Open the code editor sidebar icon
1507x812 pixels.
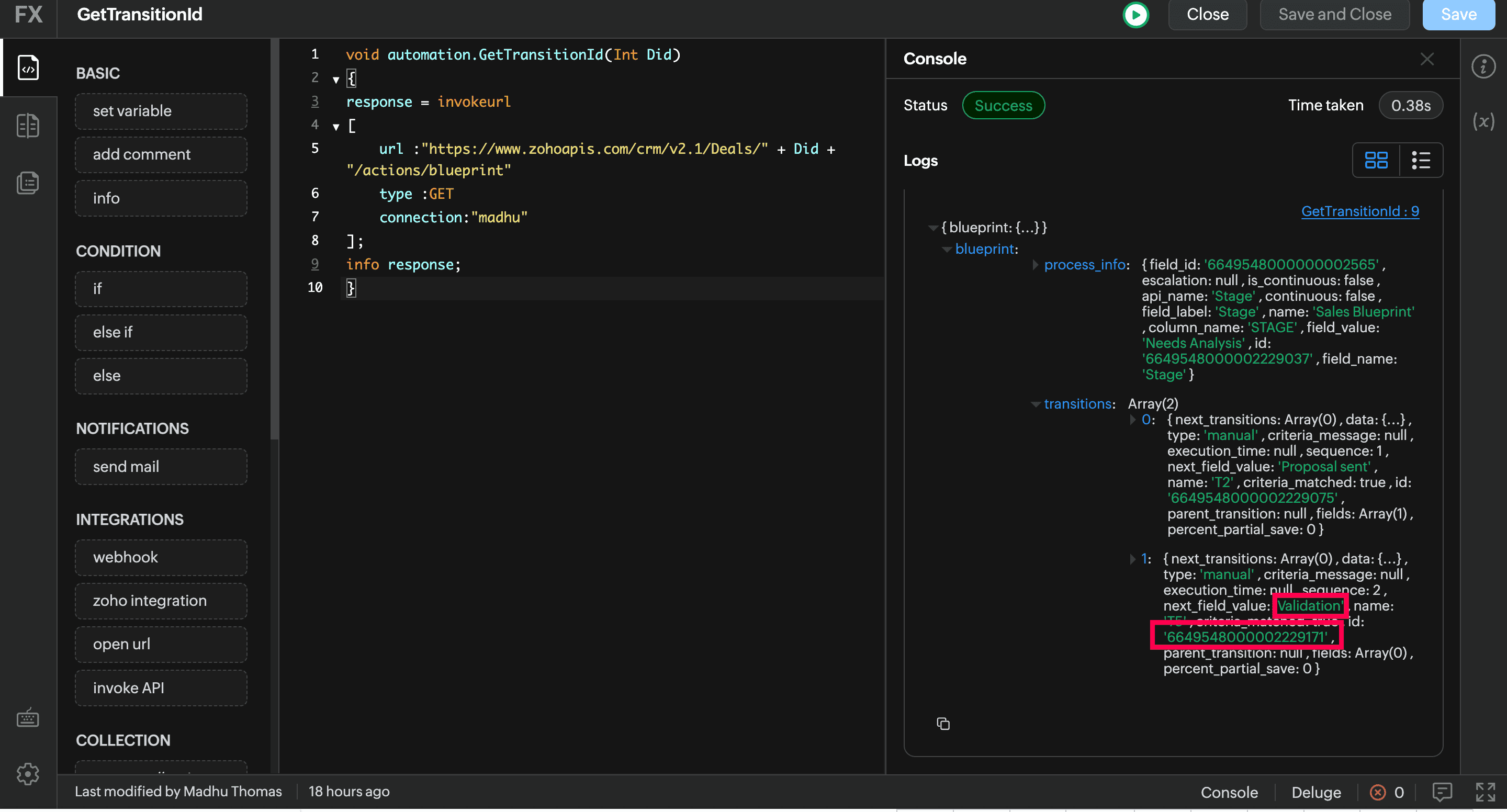[28, 68]
